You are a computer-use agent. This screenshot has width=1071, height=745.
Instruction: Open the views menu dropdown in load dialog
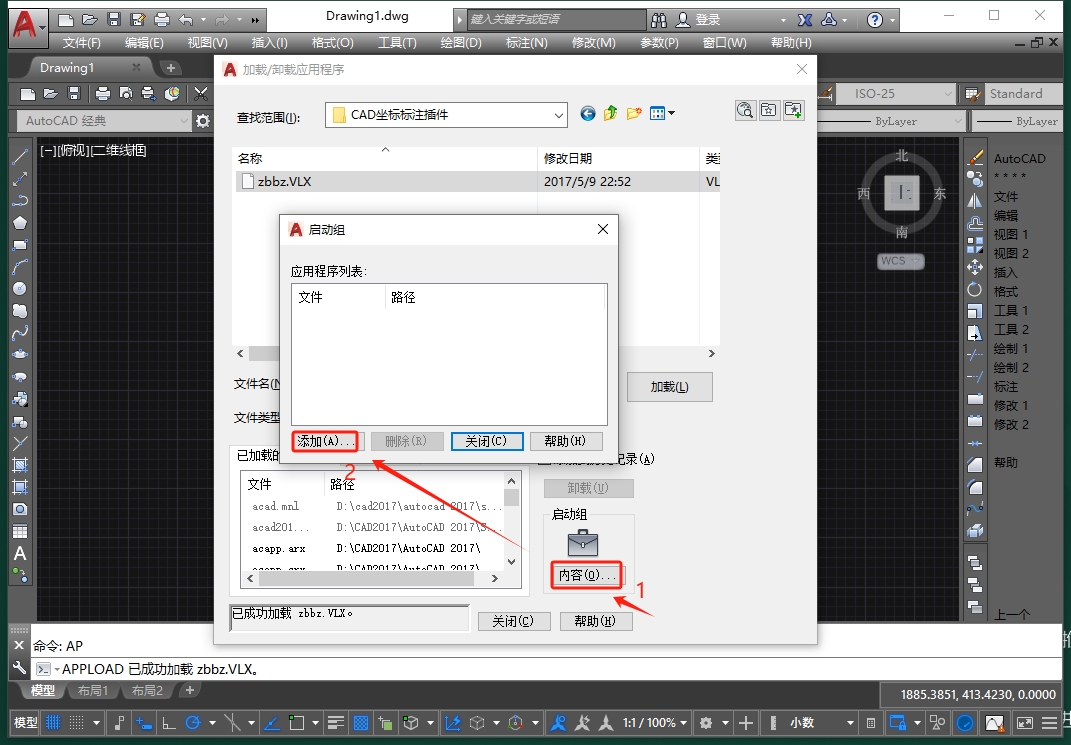[x=672, y=113]
